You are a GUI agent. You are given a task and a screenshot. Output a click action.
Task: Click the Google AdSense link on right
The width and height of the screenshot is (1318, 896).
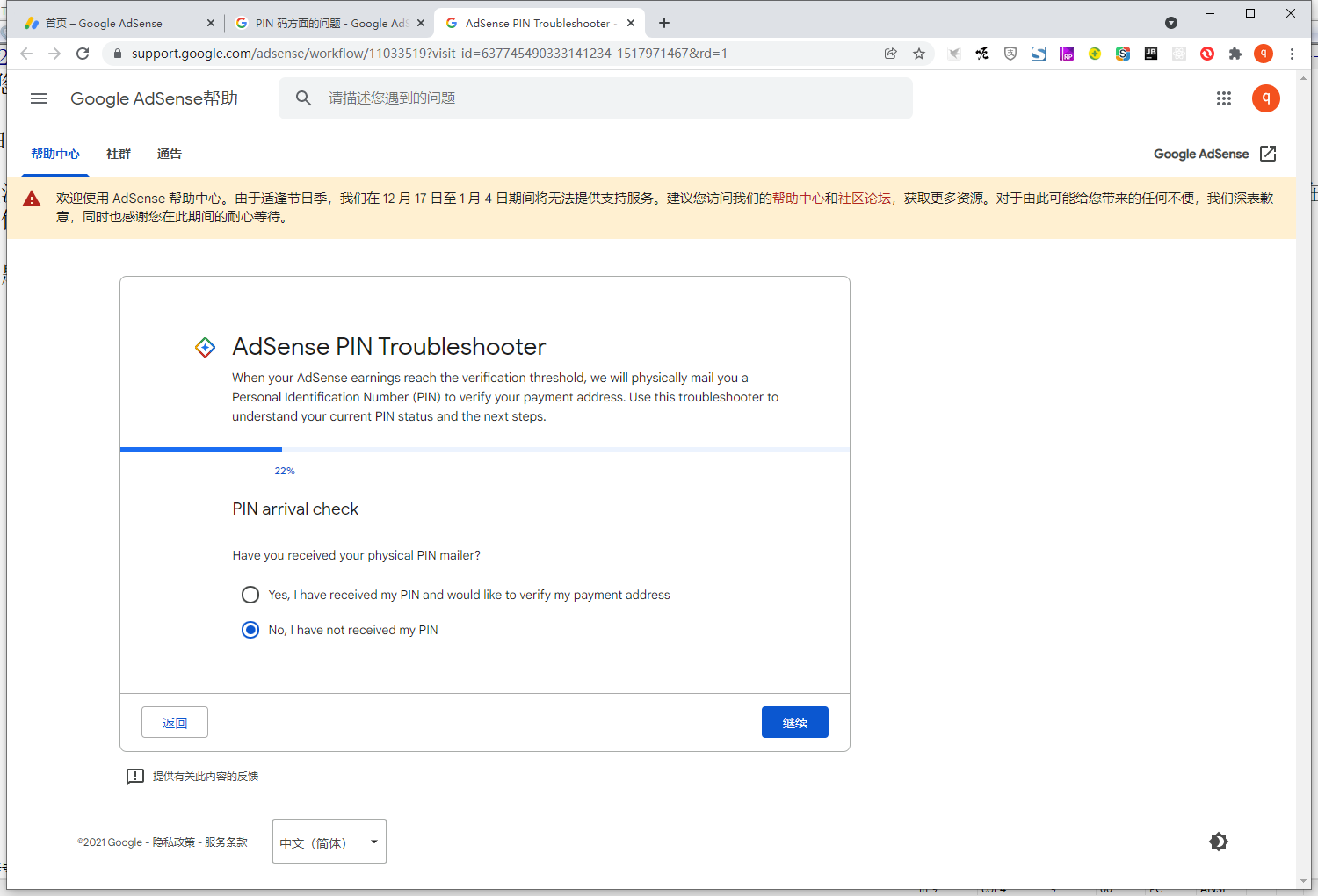point(1201,154)
